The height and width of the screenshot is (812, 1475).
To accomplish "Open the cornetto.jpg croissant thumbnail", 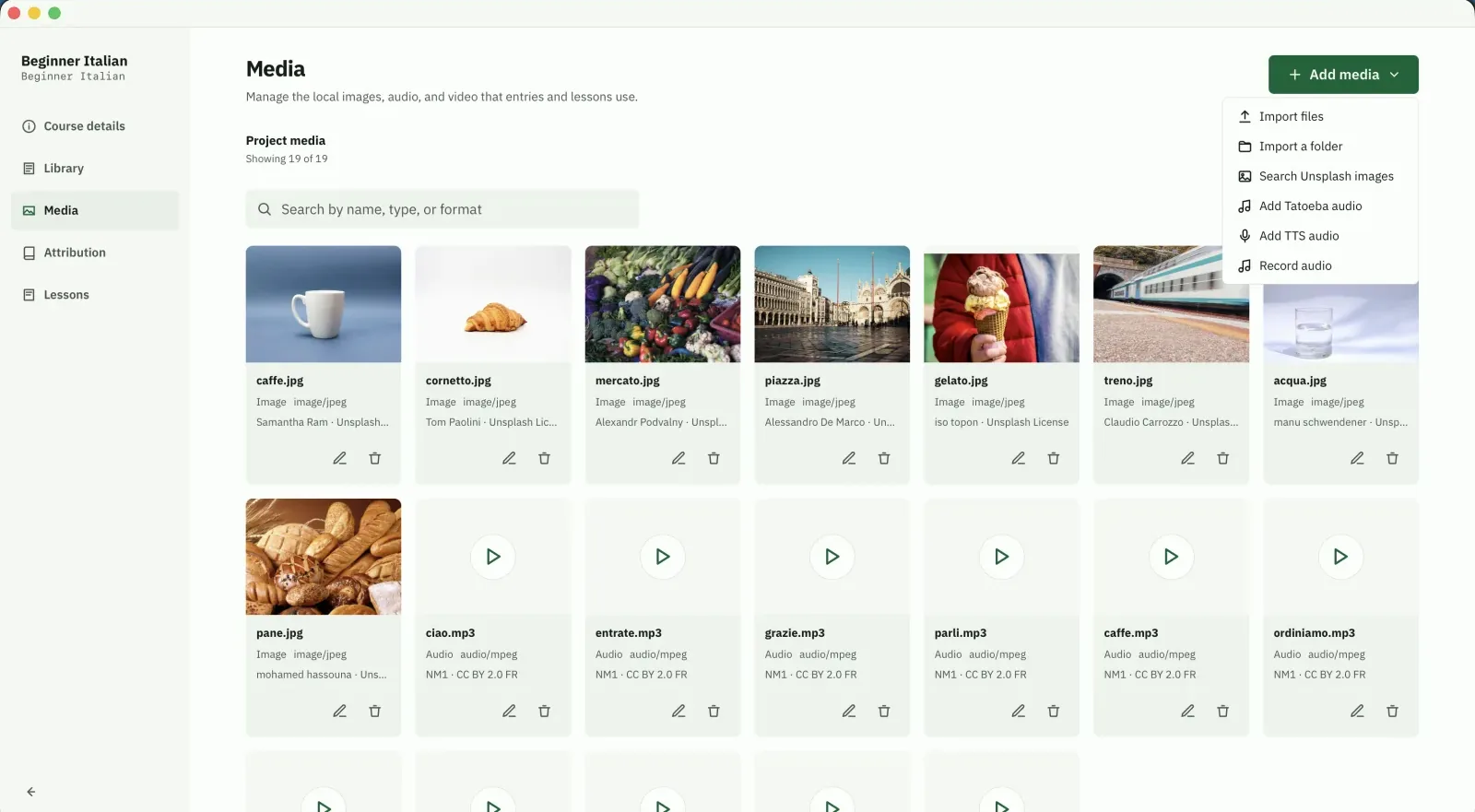I will [493, 304].
